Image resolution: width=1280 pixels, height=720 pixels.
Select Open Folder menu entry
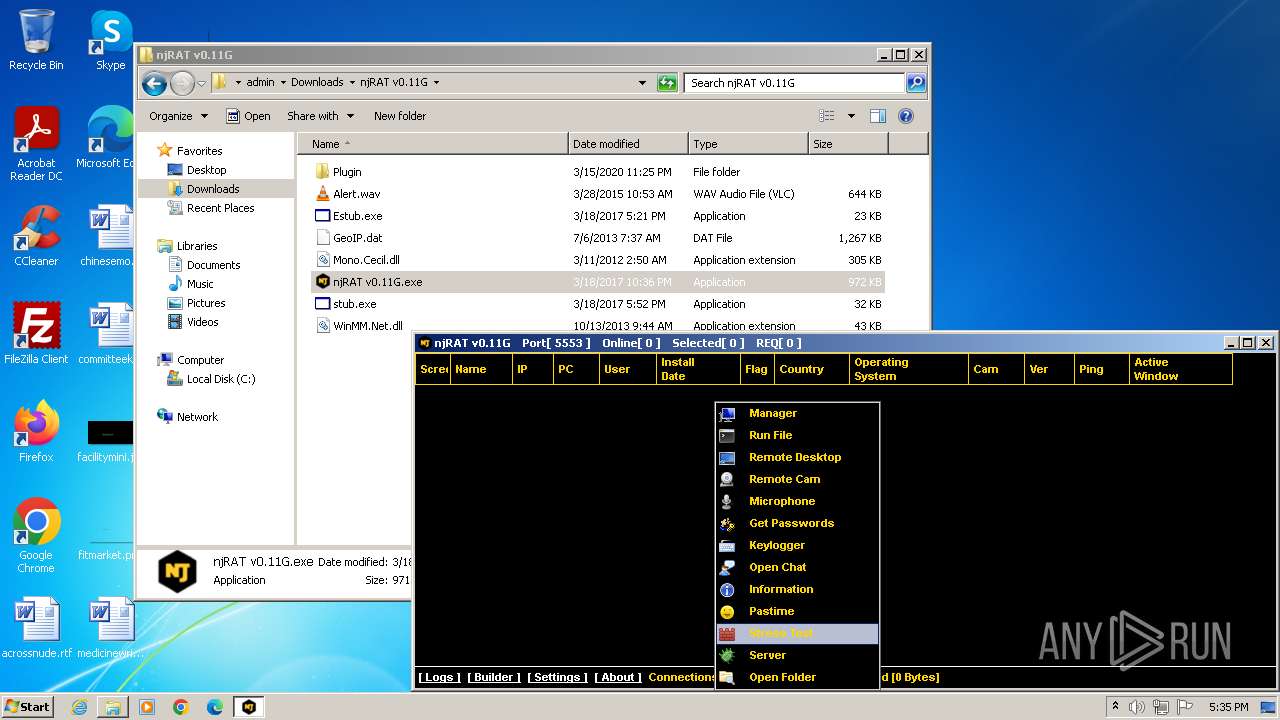pos(797,677)
